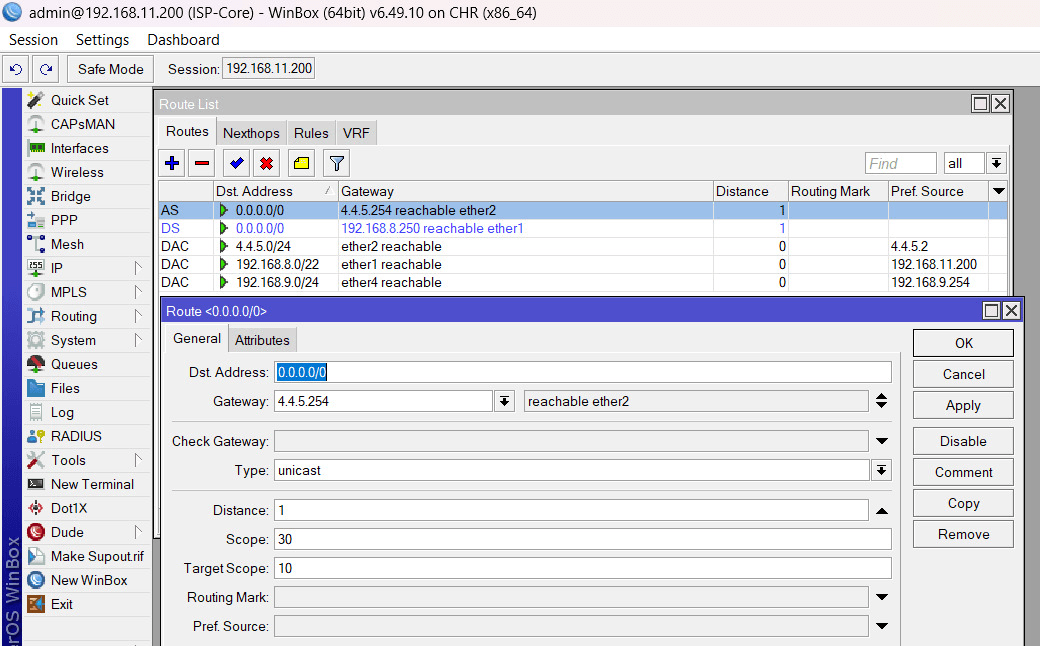The width and height of the screenshot is (1040, 646).
Task: Toggle Safe Mode button
Action: pyautogui.click(x=110, y=69)
